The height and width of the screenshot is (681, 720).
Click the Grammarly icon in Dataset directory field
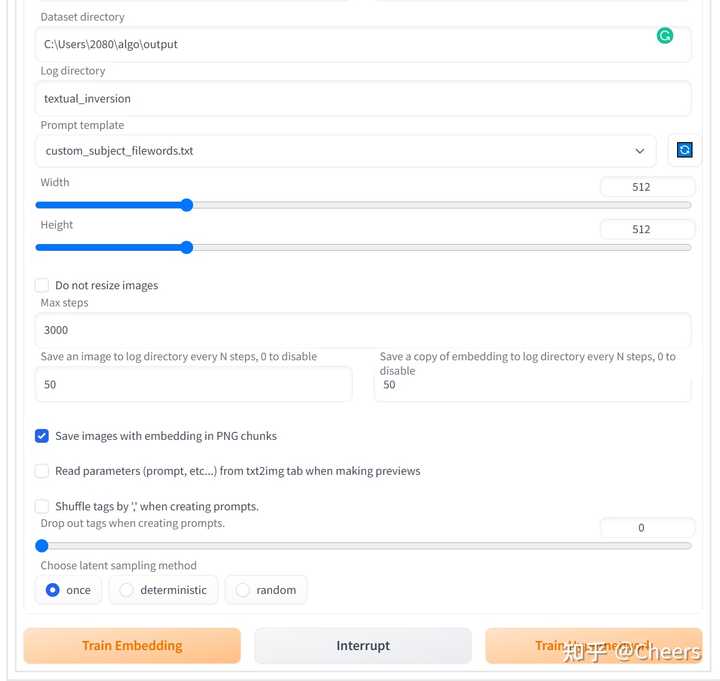point(665,36)
